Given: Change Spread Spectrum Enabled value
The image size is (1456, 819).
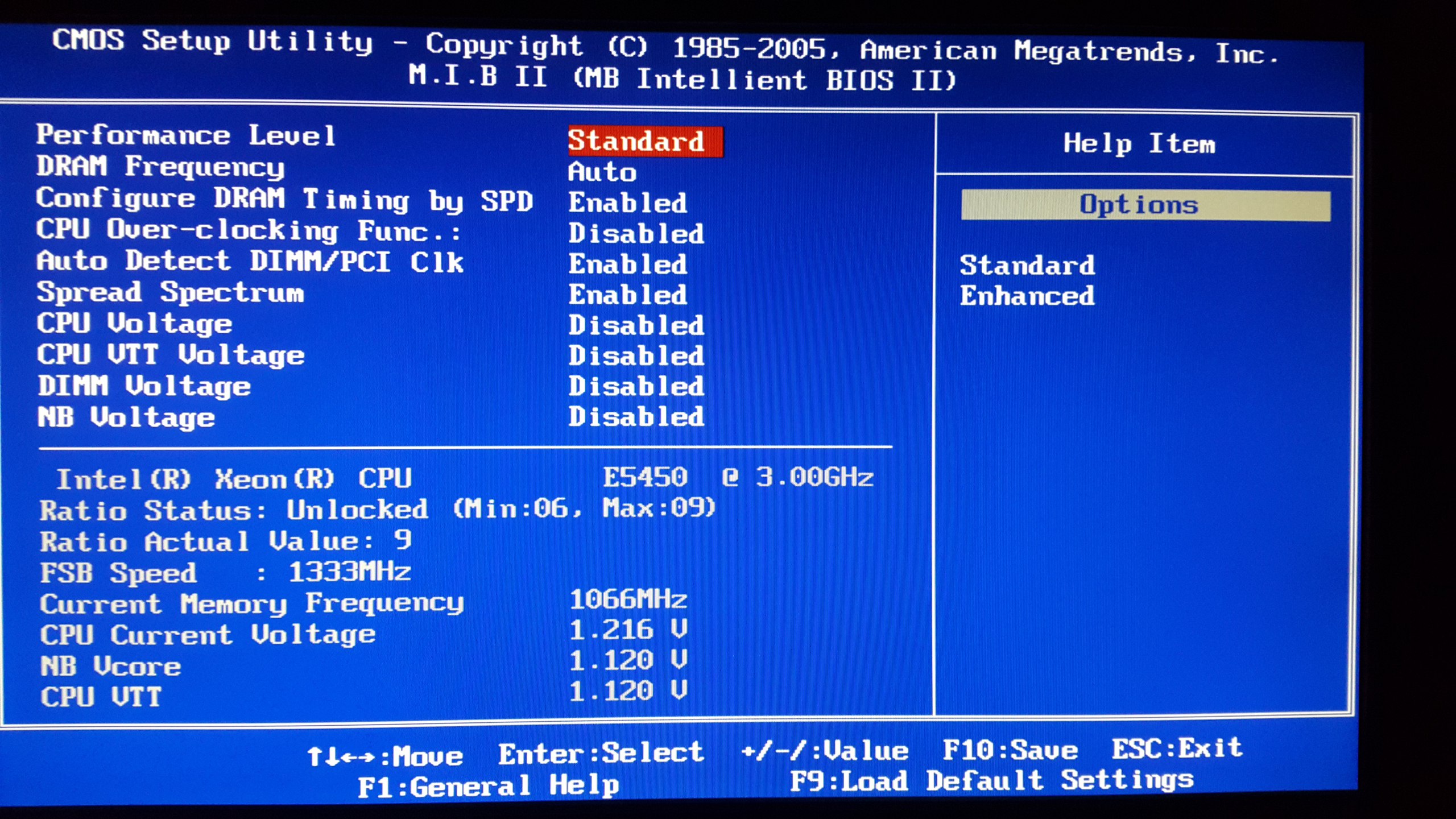Looking at the screenshot, I should [627, 295].
